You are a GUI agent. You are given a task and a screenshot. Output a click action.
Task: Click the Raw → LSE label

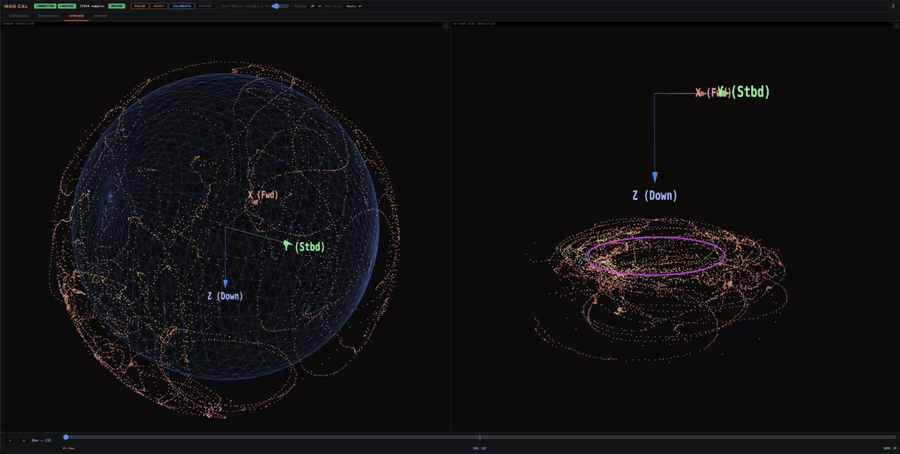point(41,441)
